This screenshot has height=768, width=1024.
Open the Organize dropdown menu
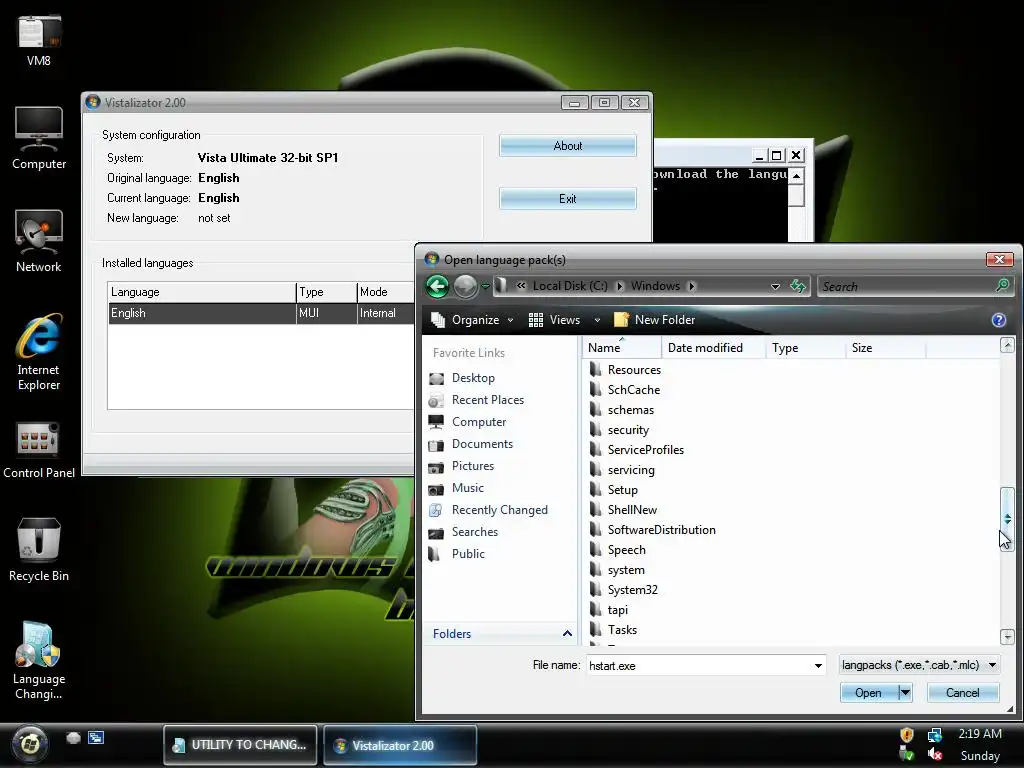tap(472, 320)
